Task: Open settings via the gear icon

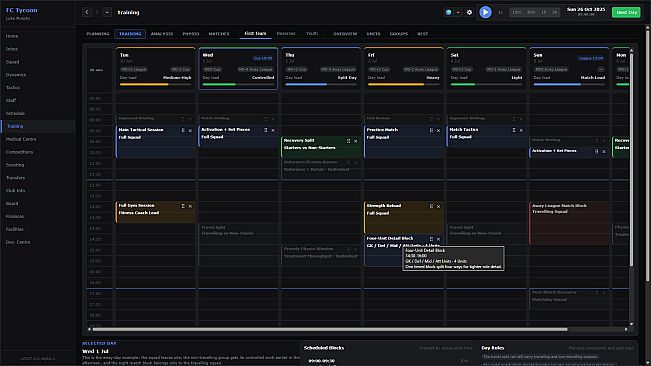Action: point(470,12)
